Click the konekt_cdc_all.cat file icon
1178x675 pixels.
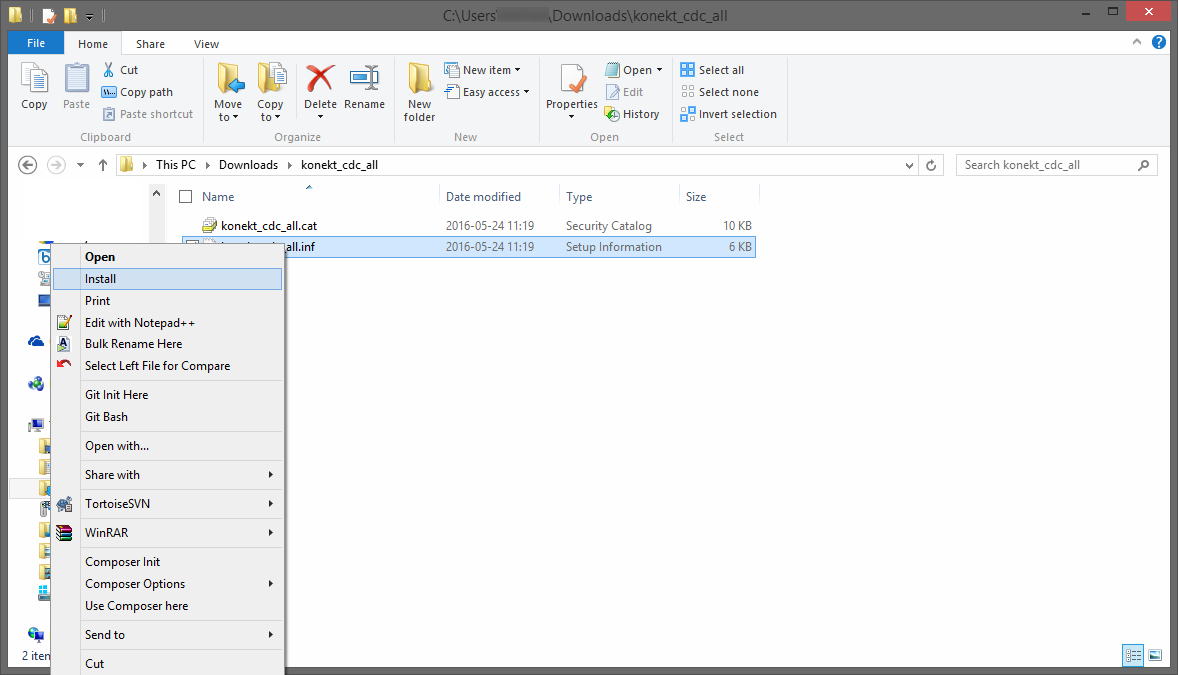tap(210, 226)
